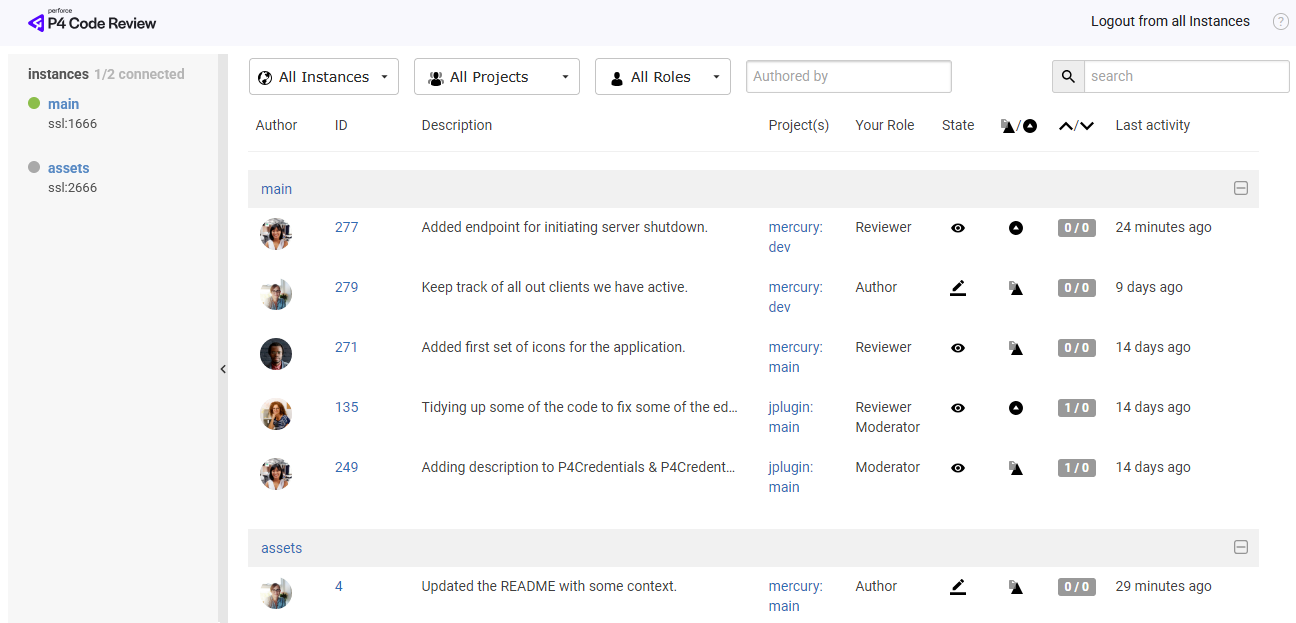
Task: Click the search magnifier icon
Action: click(x=1068, y=76)
